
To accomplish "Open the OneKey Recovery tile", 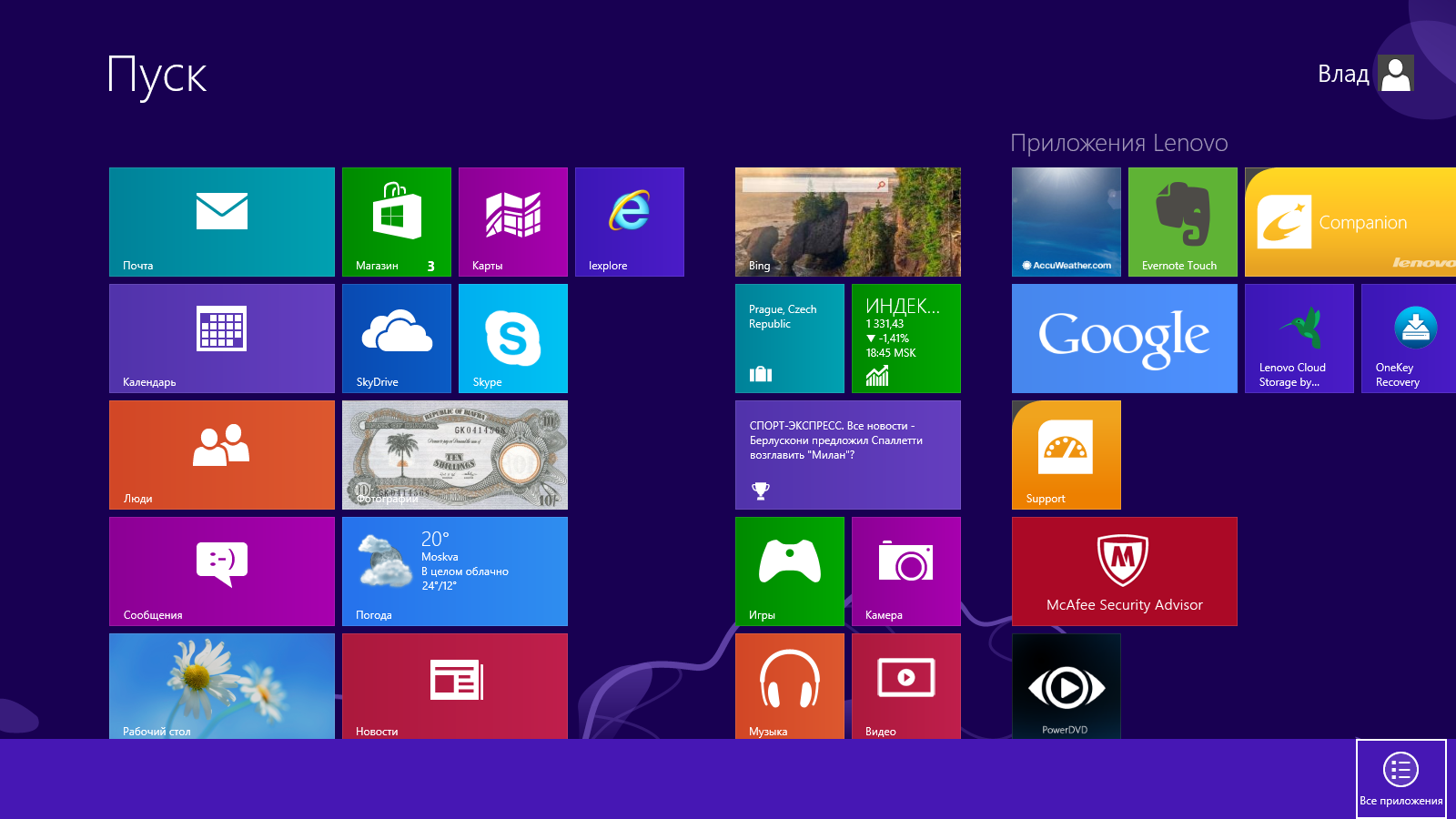I will (1409, 339).
